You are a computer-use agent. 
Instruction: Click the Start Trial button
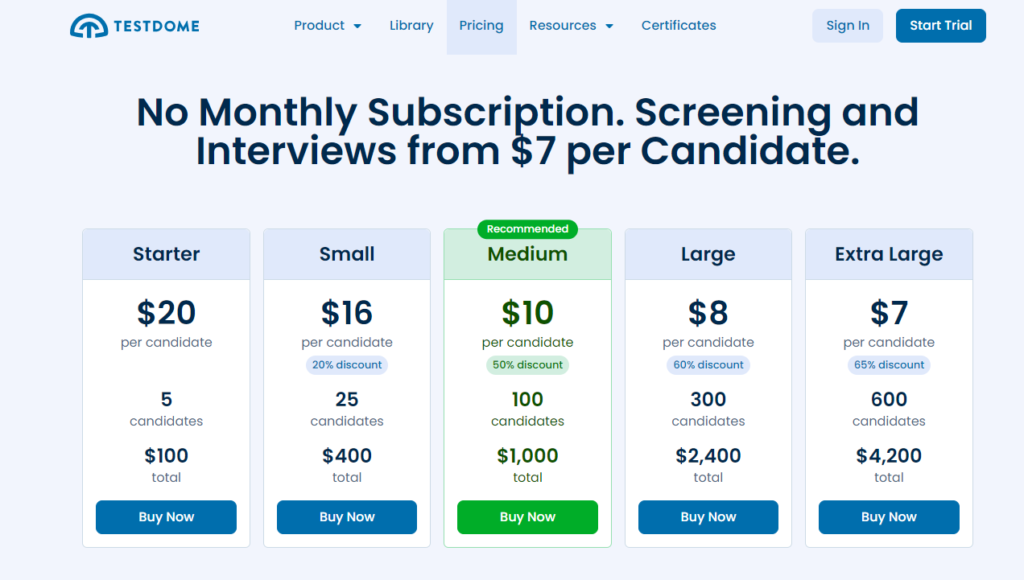(x=940, y=25)
